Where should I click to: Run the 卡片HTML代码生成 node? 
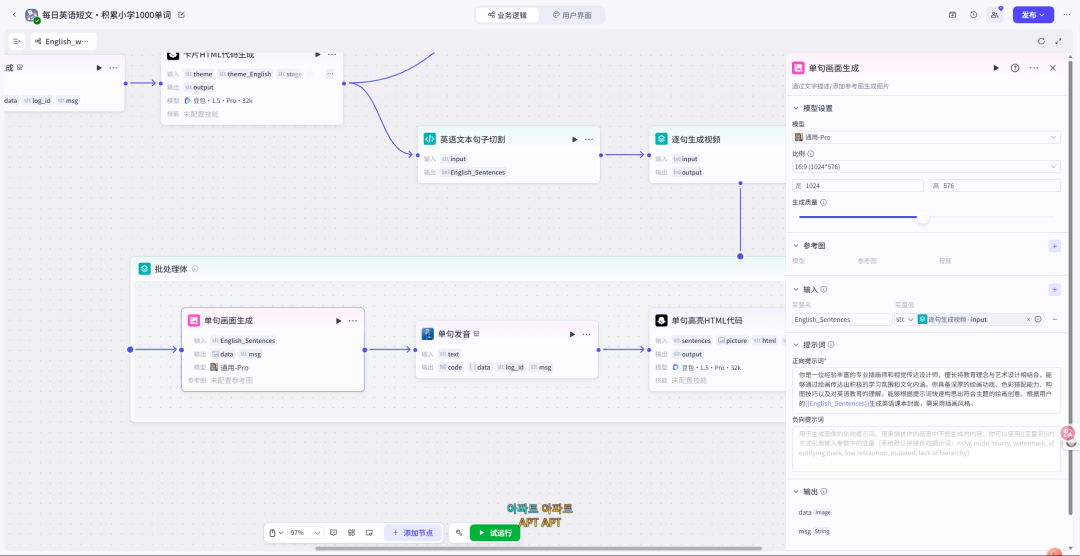click(x=318, y=54)
